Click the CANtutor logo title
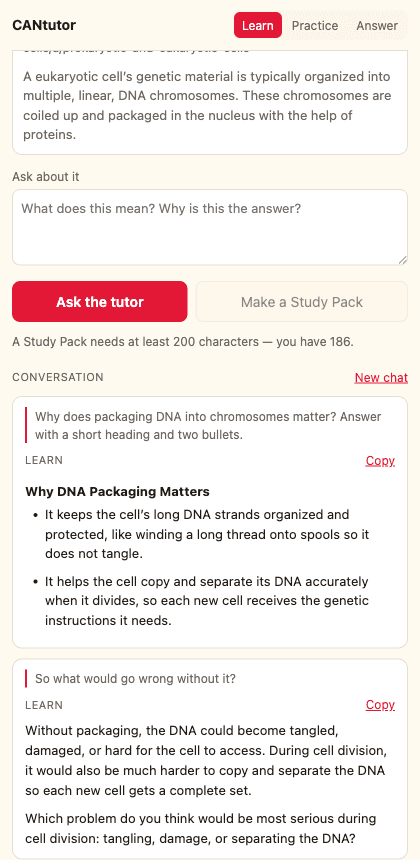420x860 pixels. (x=44, y=25)
